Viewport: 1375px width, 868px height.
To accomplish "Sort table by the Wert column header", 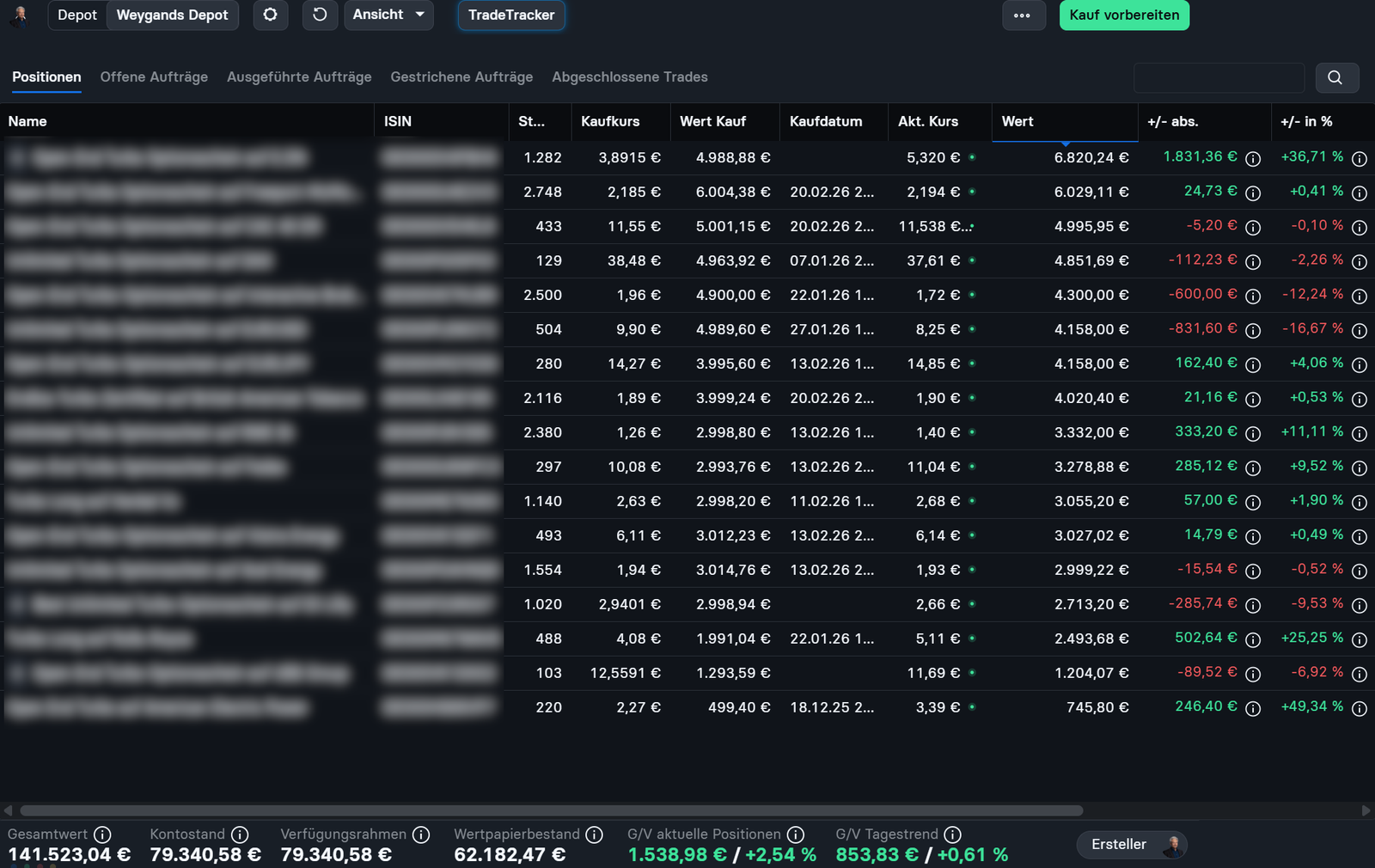I will 1017,121.
